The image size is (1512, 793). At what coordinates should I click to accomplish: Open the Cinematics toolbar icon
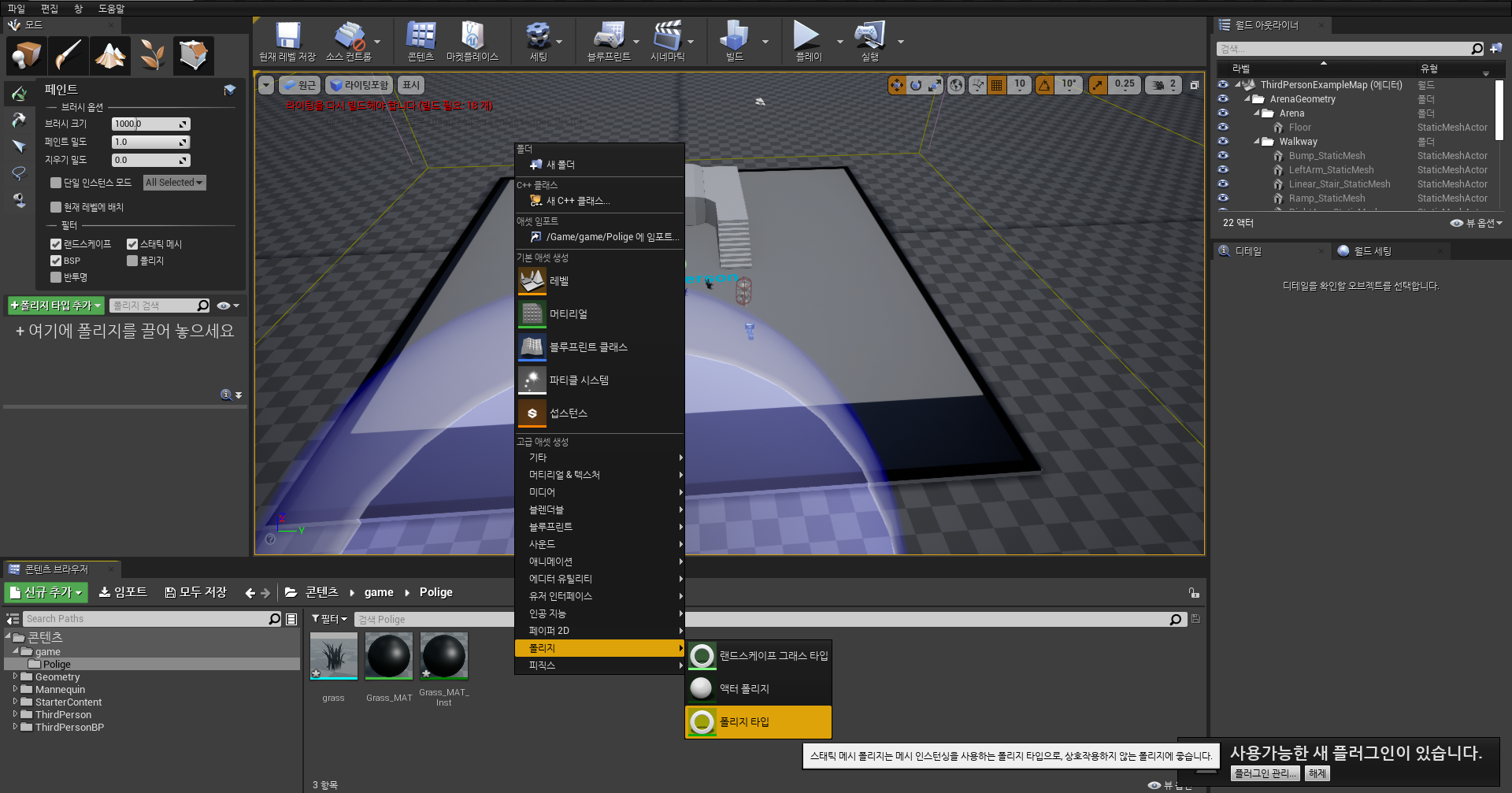coord(668,42)
